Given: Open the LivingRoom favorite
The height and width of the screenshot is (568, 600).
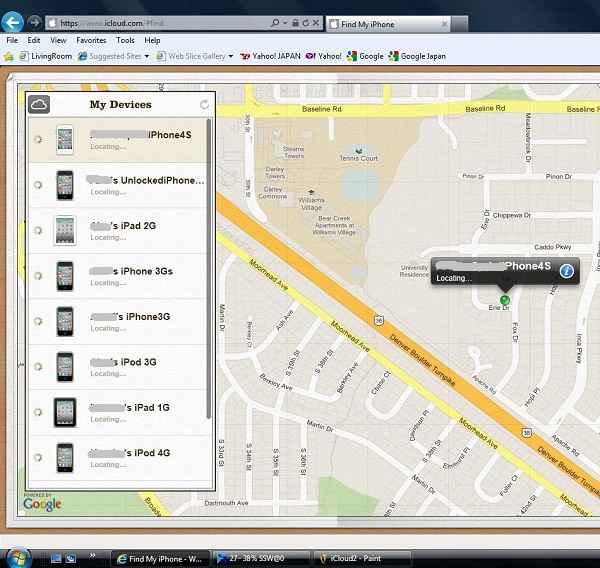Looking at the screenshot, I should (x=46, y=56).
